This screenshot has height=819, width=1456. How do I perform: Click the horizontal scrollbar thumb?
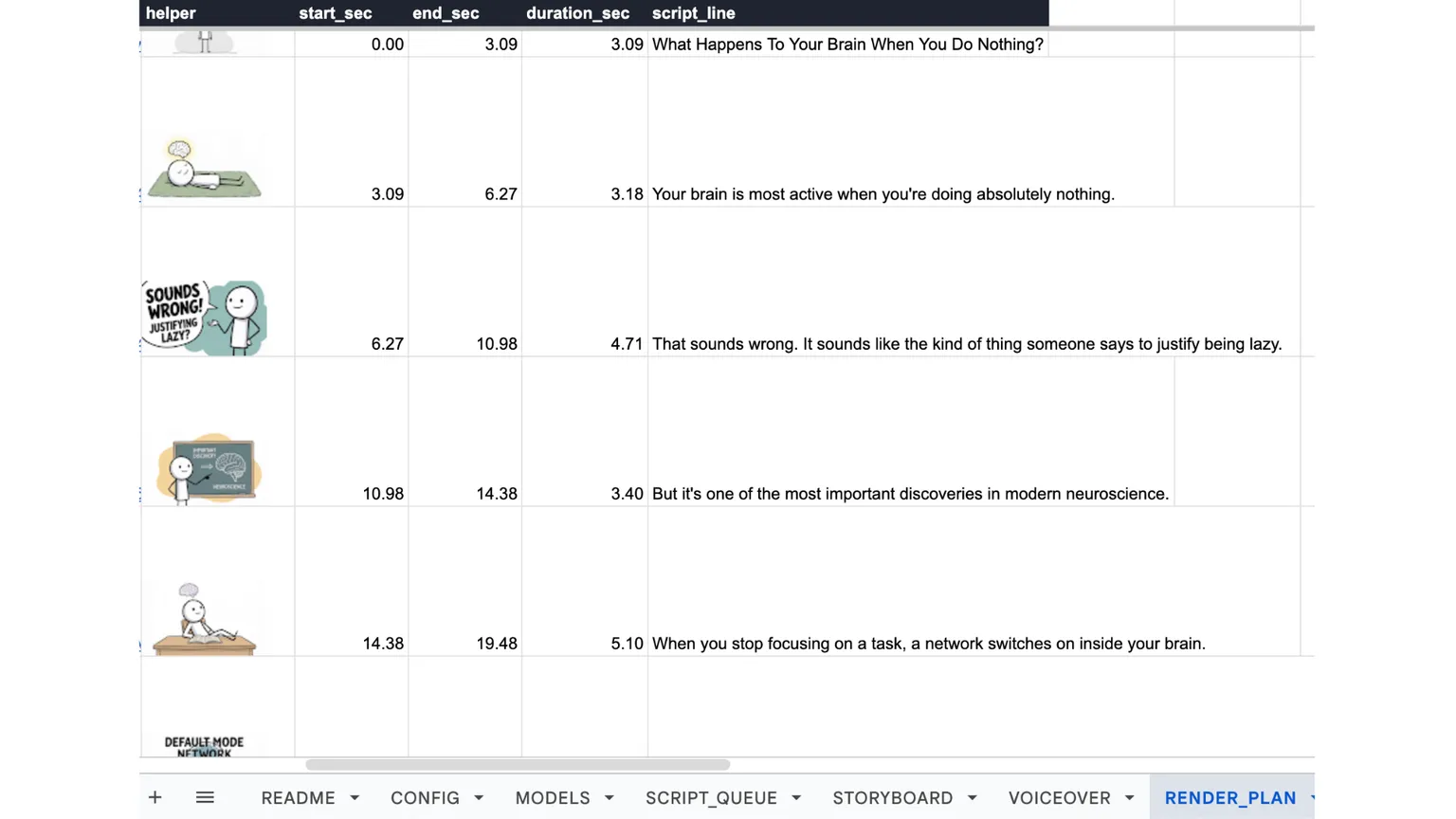point(518,764)
